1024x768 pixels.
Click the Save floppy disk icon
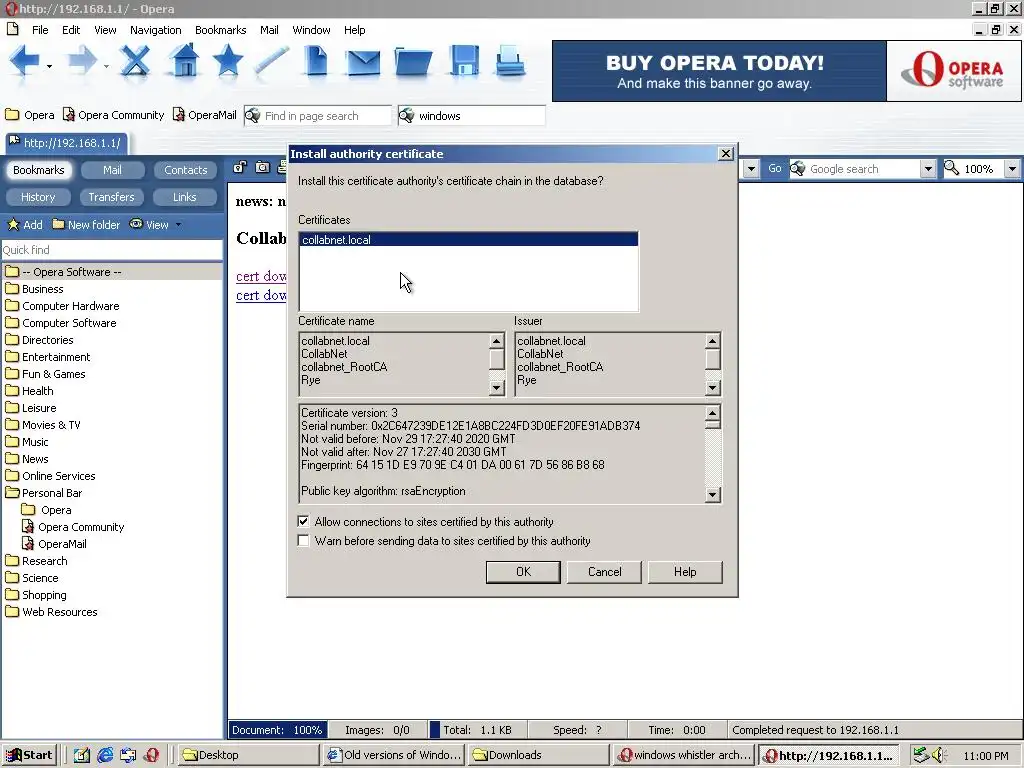coord(464,61)
